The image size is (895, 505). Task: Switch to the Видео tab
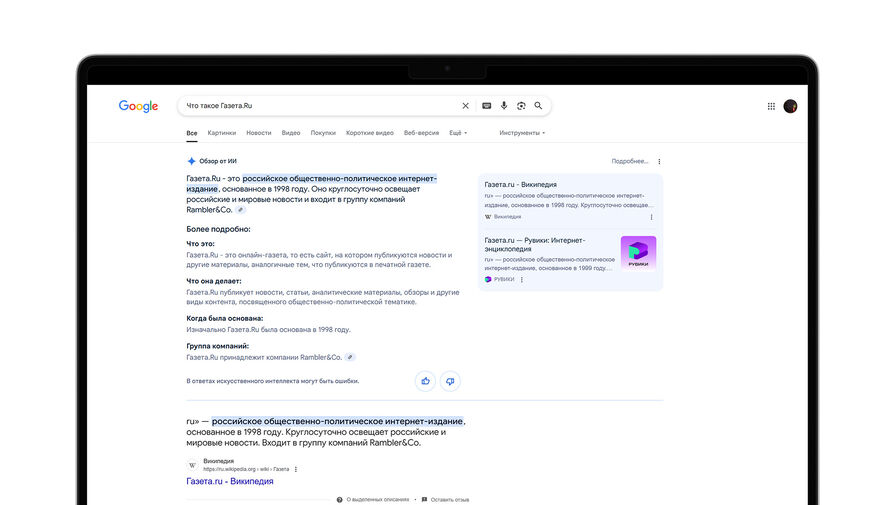pos(291,133)
